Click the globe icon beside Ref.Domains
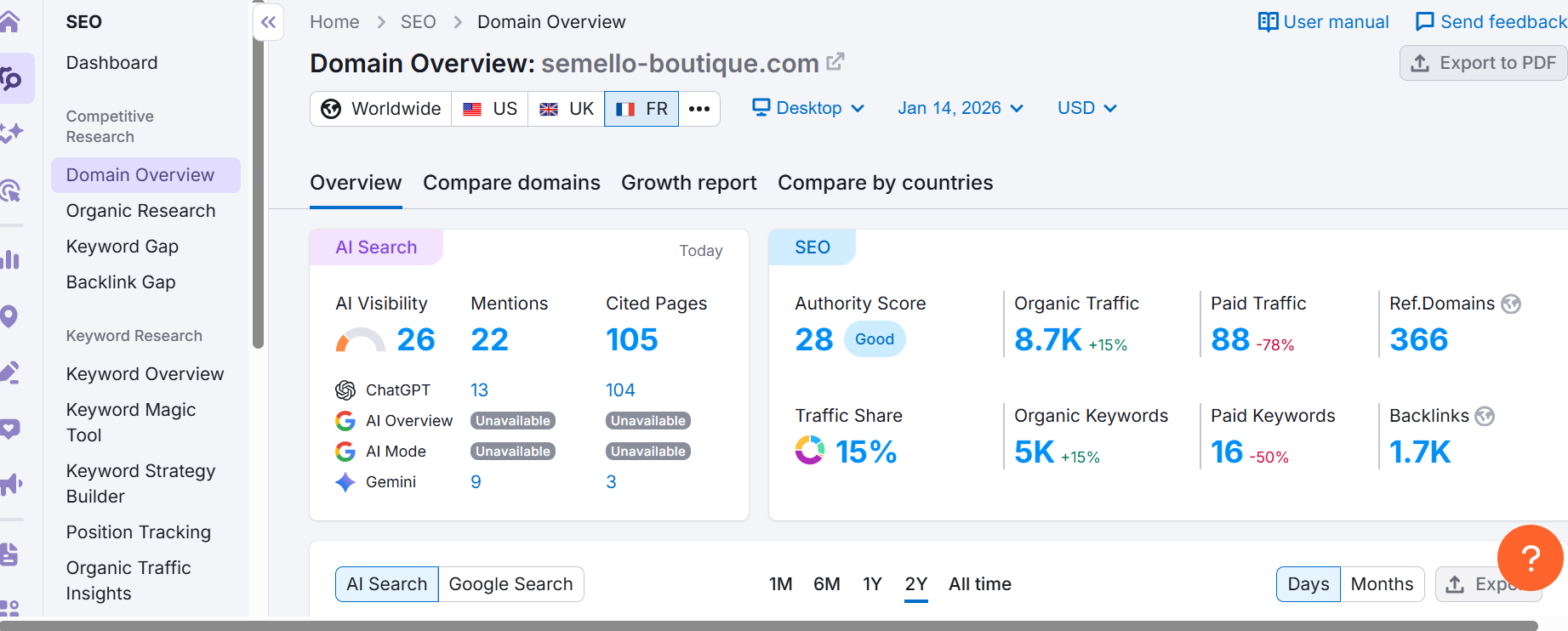Screen dimensions: 1568x631 pyautogui.click(x=1511, y=304)
